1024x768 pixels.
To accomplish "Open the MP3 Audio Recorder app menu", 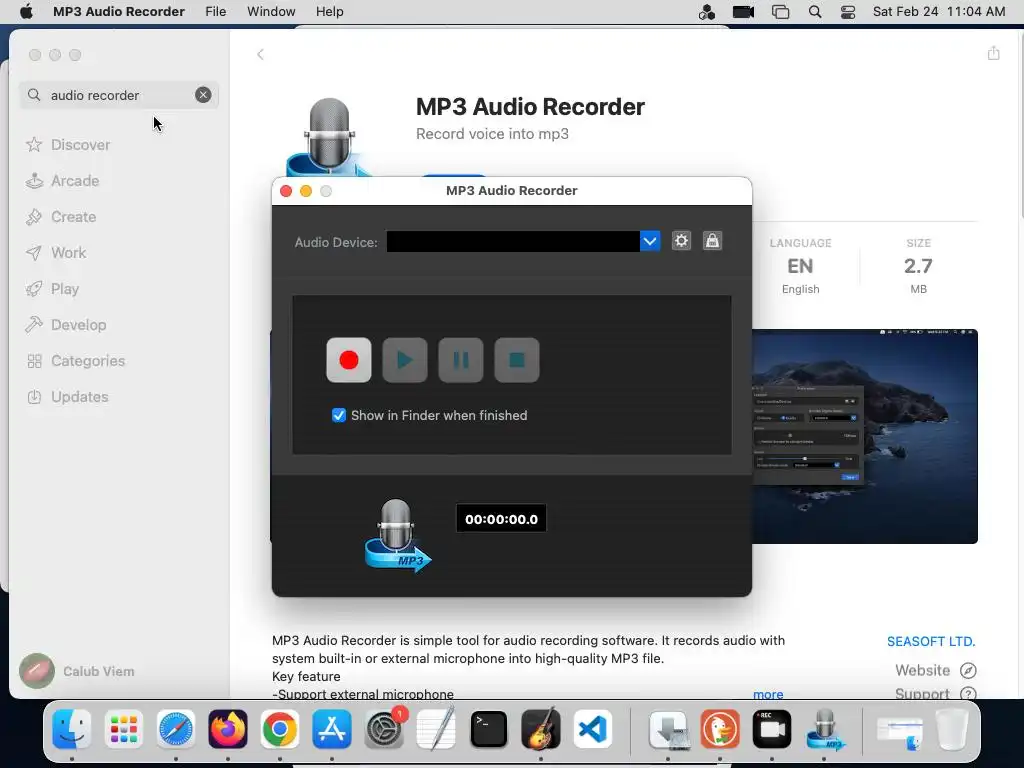I will coord(119,12).
